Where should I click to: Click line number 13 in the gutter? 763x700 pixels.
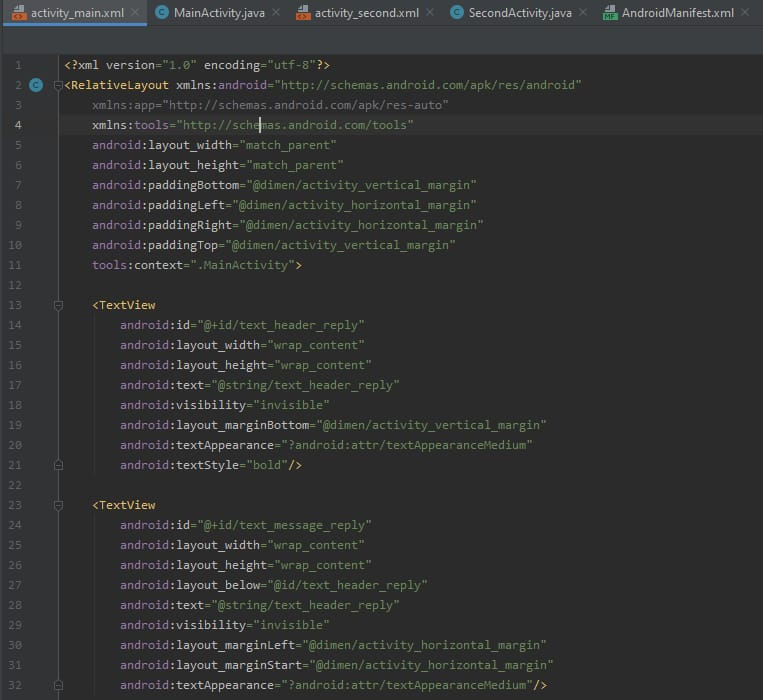pos(15,305)
